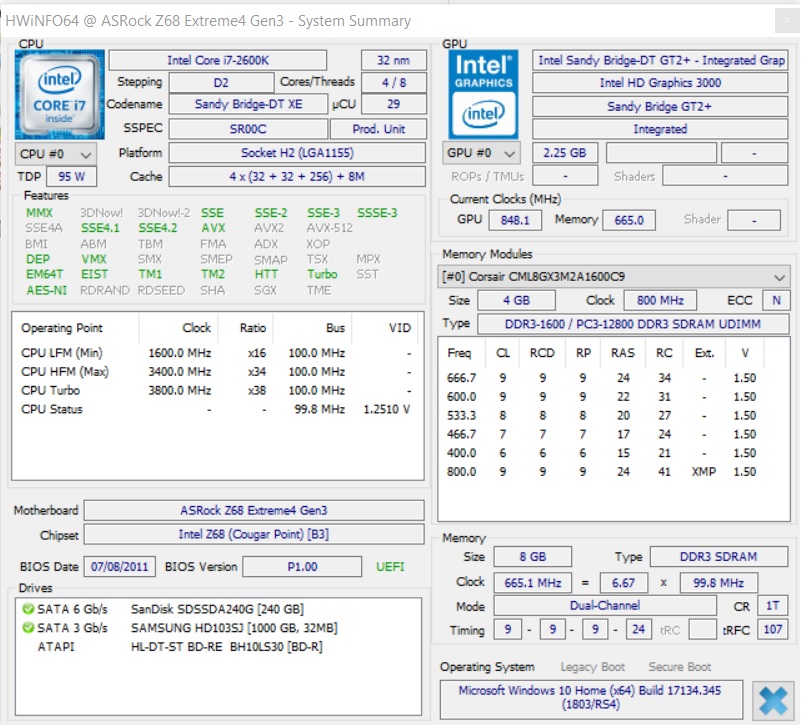Select the SanDisk SDSSDA240G drive entry

click(x=218, y=610)
